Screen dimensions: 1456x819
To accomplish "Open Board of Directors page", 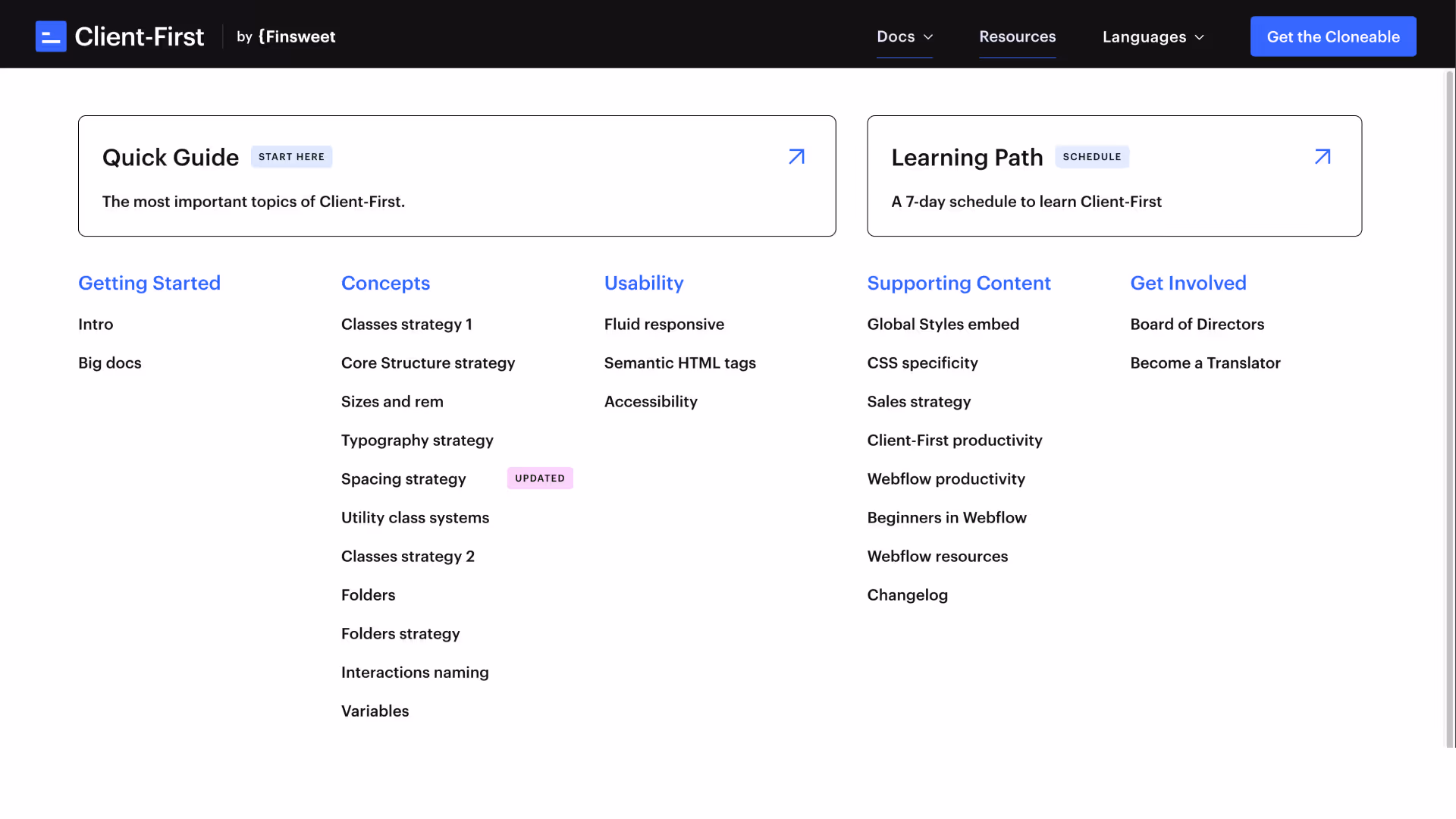I will pos(1197,325).
